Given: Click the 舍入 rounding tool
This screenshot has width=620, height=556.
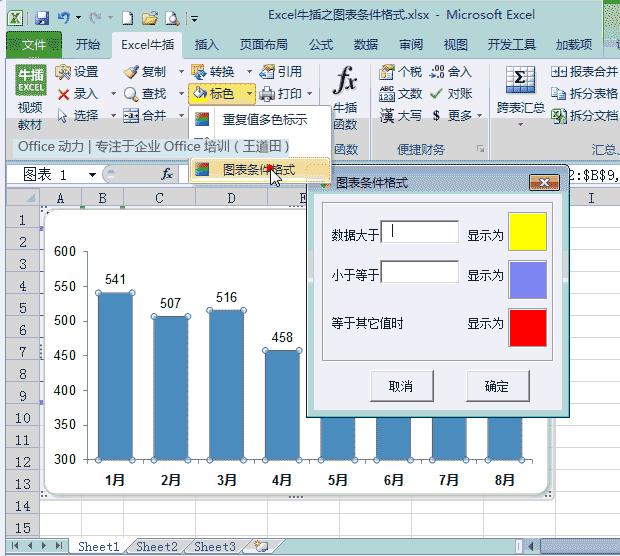Looking at the screenshot, I should 451,72.
